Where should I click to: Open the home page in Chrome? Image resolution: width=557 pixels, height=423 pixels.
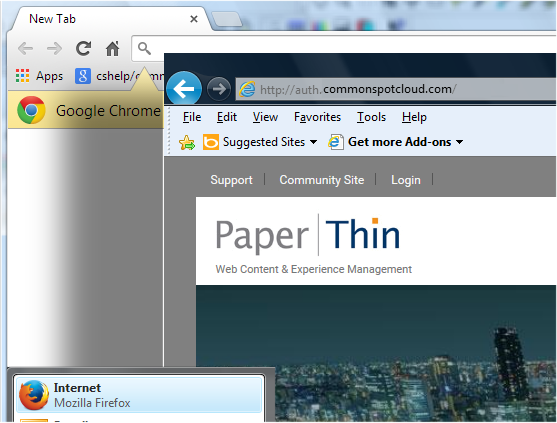coord(113,49)
